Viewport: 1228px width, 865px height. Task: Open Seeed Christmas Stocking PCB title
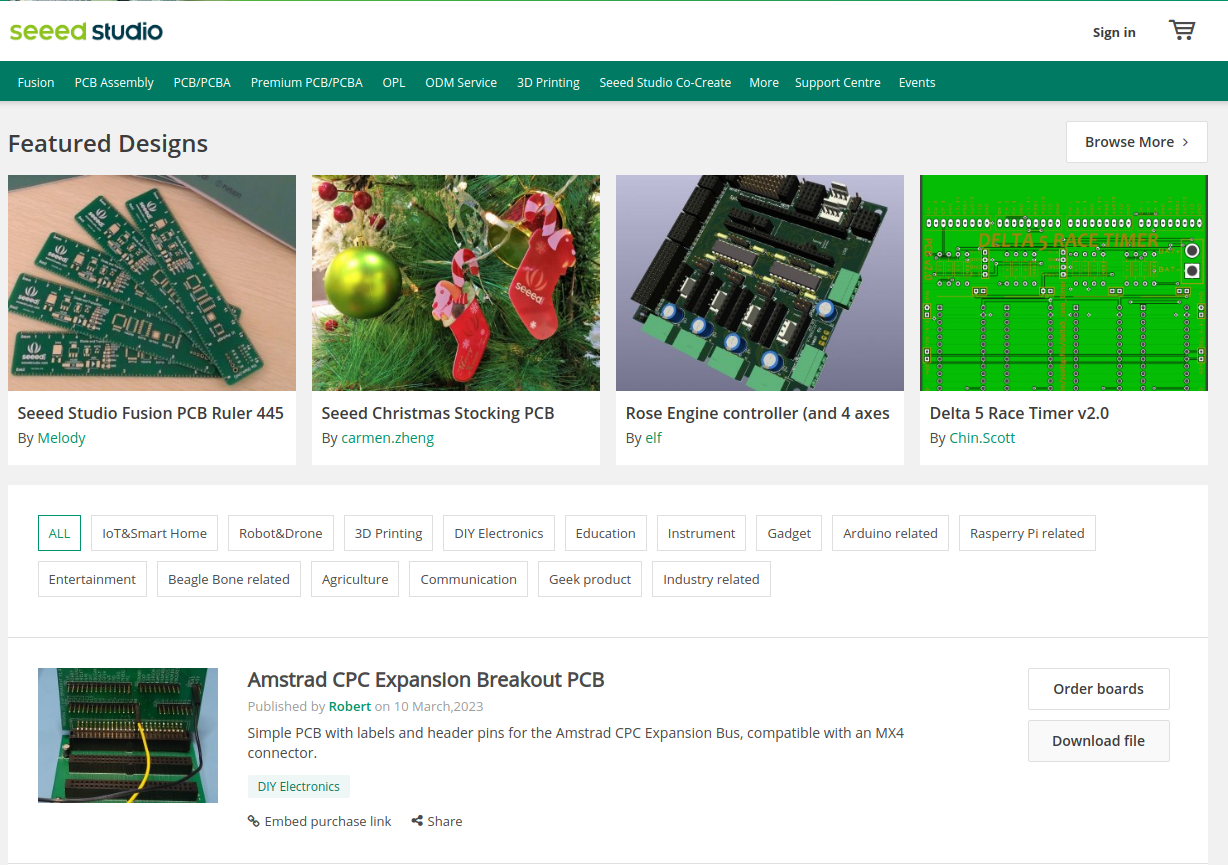coord(438,413)
